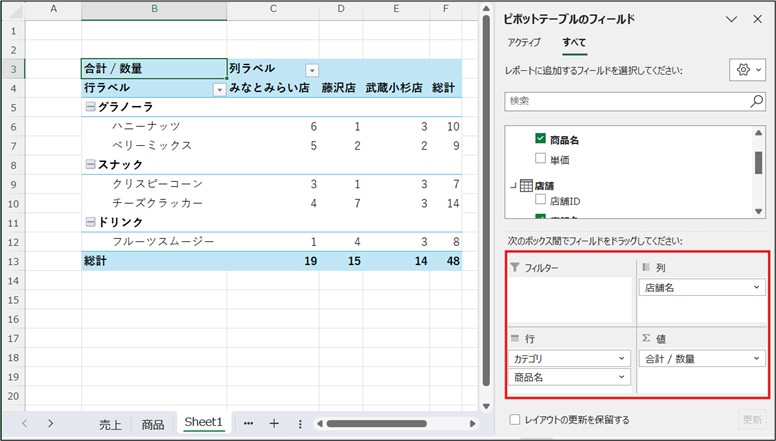Click the sheet tab bar splitter dots

pyautogui.click(x=300, y=424)
